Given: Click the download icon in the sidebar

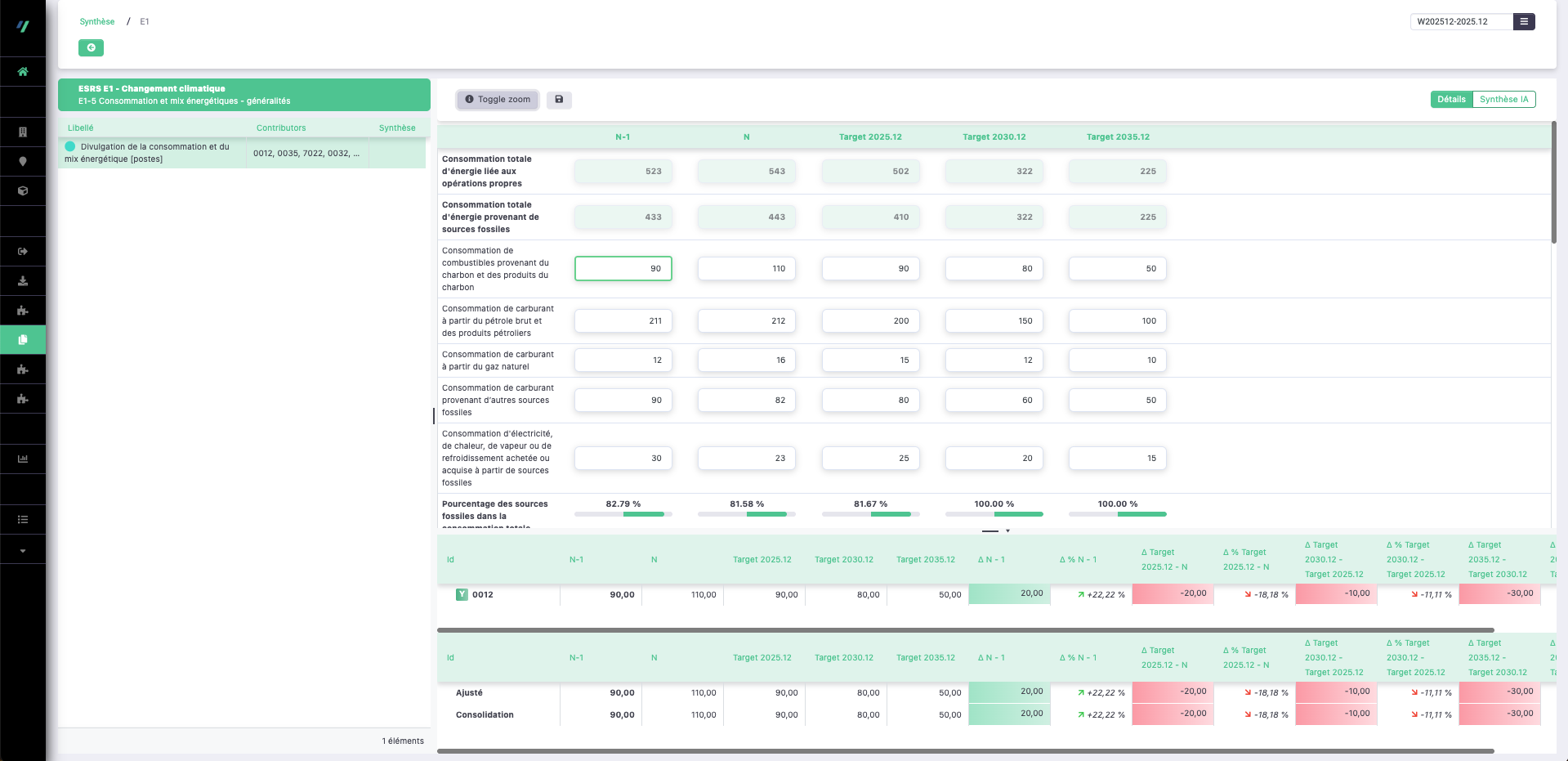Looking at the screenshot, I should tap(23, 280).
